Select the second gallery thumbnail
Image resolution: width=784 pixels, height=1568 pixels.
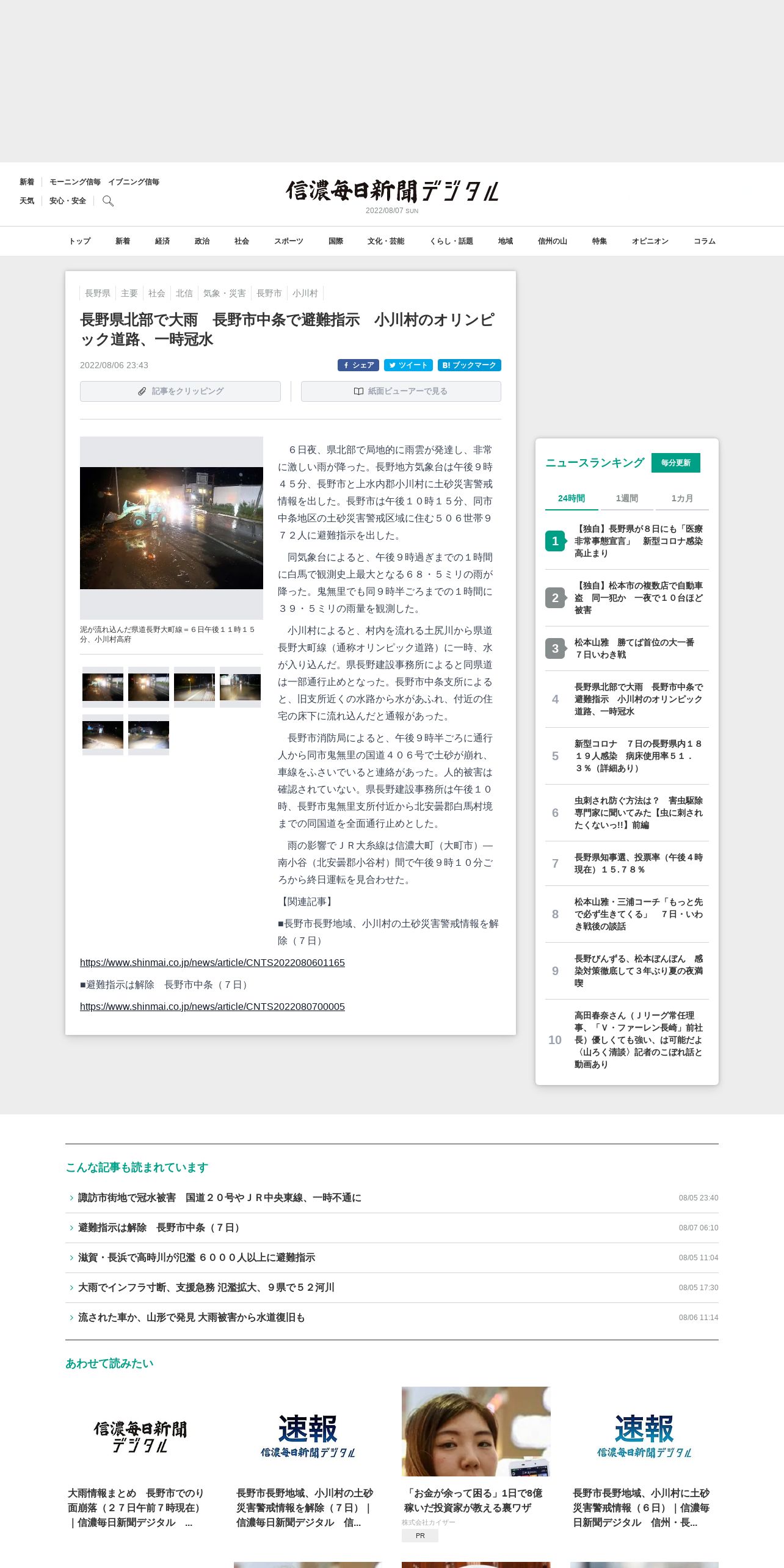click(148, 687)
